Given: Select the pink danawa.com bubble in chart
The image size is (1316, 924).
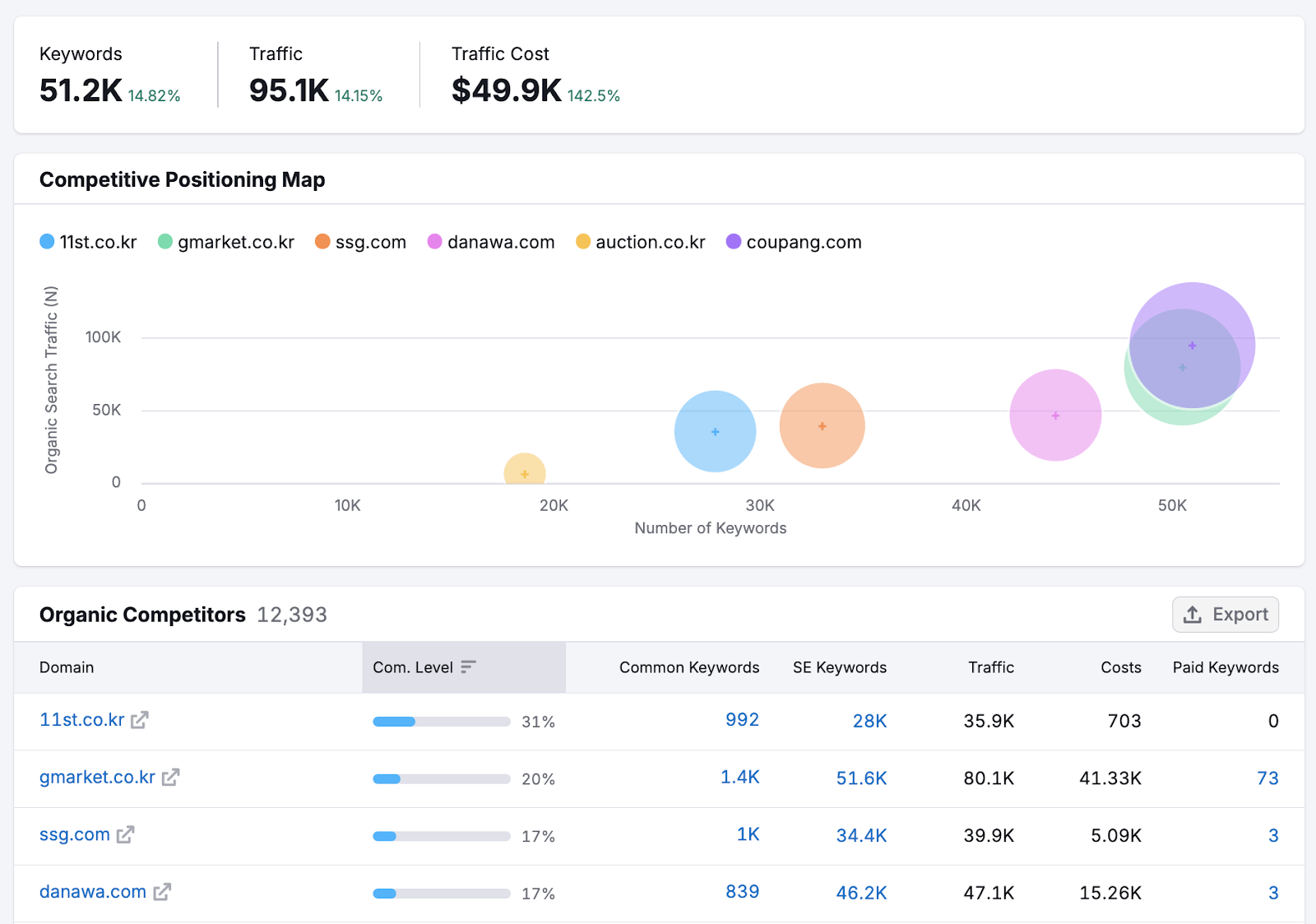Looking at the screenshot, I should (1054, 416).
